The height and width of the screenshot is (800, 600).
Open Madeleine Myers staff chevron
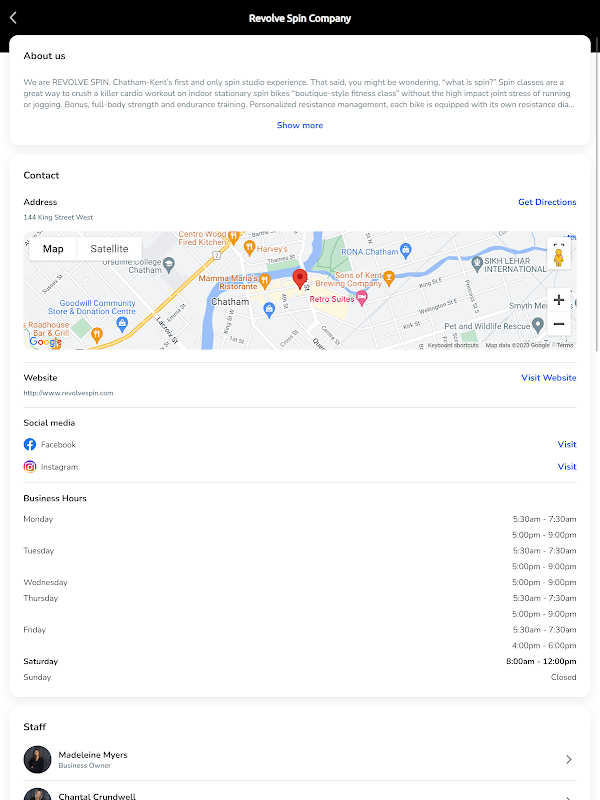click(x=568, y=760)
